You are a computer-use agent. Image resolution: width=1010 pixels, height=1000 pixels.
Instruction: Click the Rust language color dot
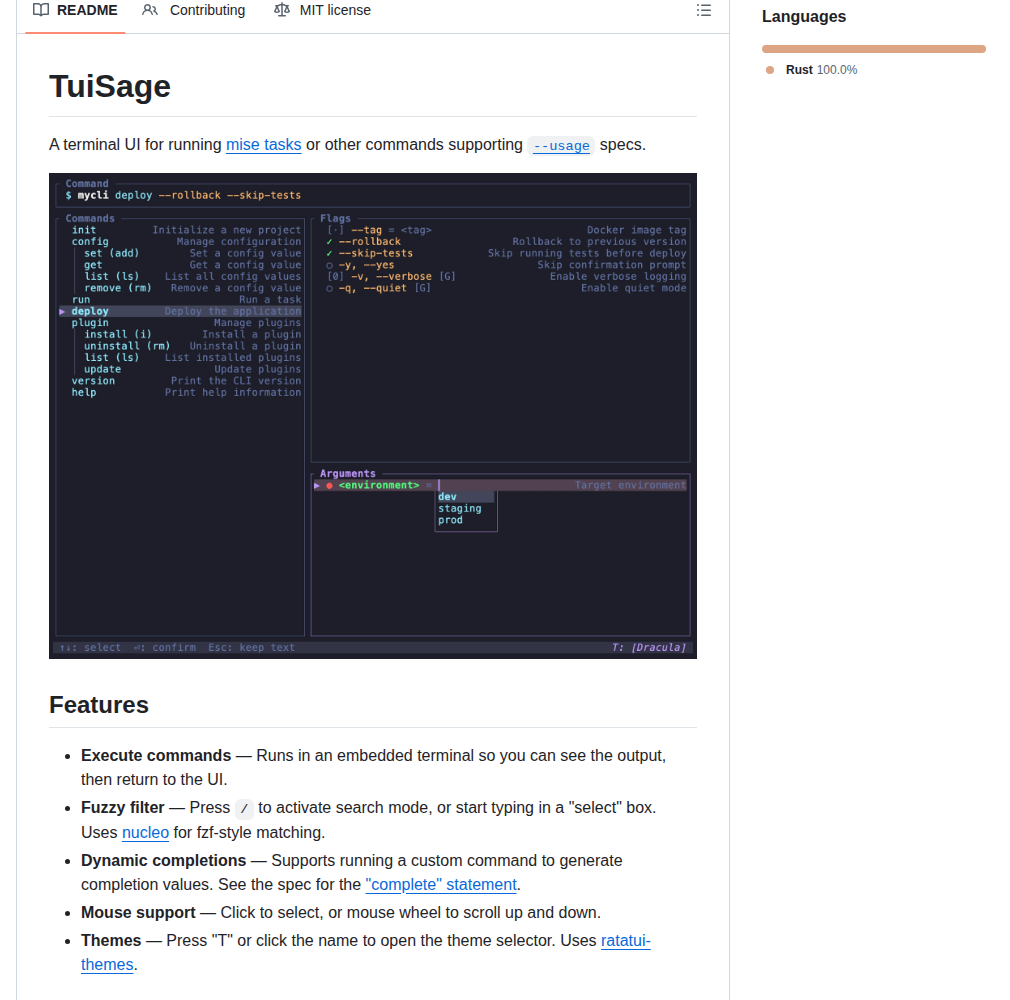coord(768,69)
